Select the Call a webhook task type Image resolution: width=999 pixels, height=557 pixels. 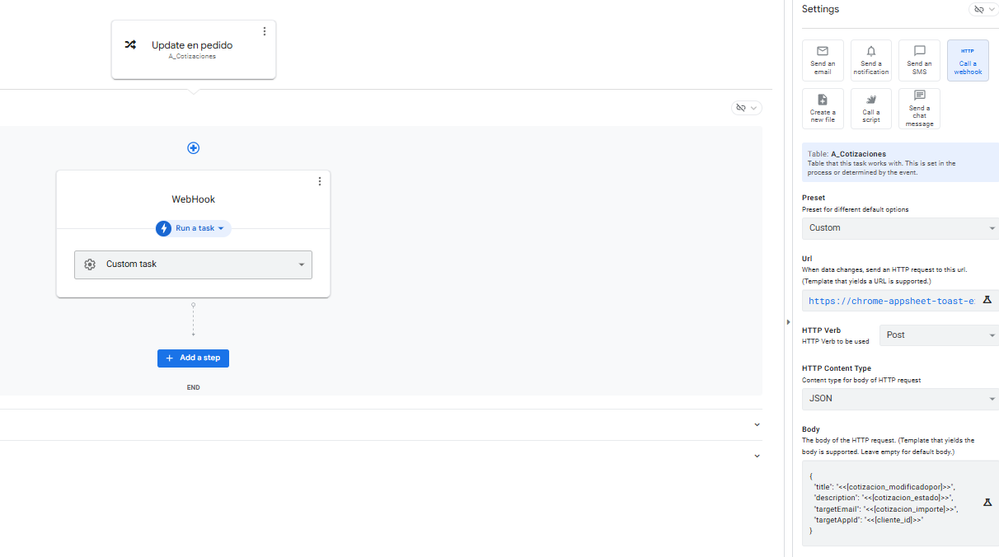coord(968,61)
